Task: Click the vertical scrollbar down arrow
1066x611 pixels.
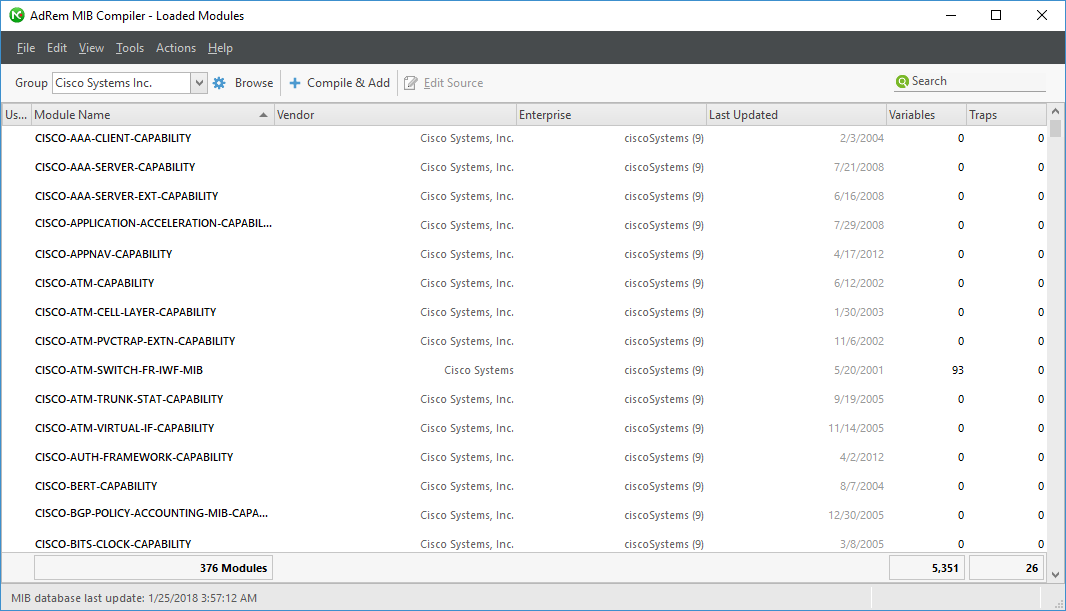Action: (x=1055, y=574)
